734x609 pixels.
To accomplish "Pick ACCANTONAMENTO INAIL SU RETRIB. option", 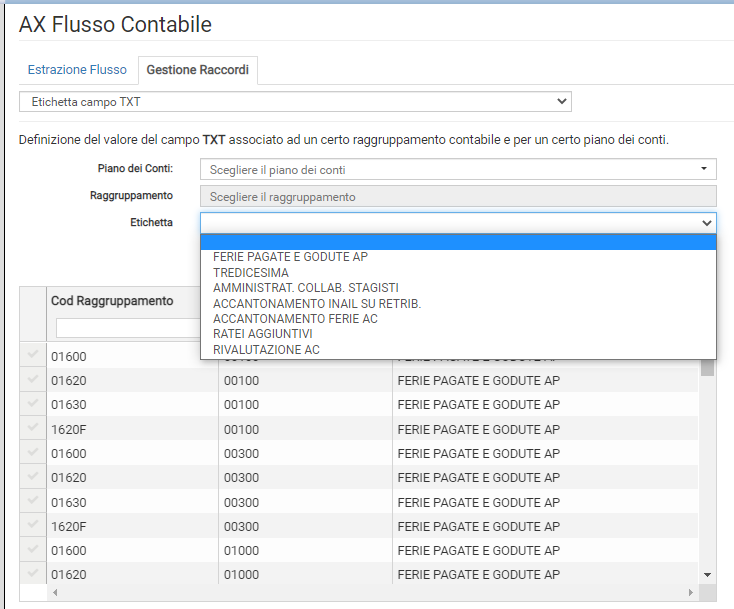I will click(x=317, y=304).
